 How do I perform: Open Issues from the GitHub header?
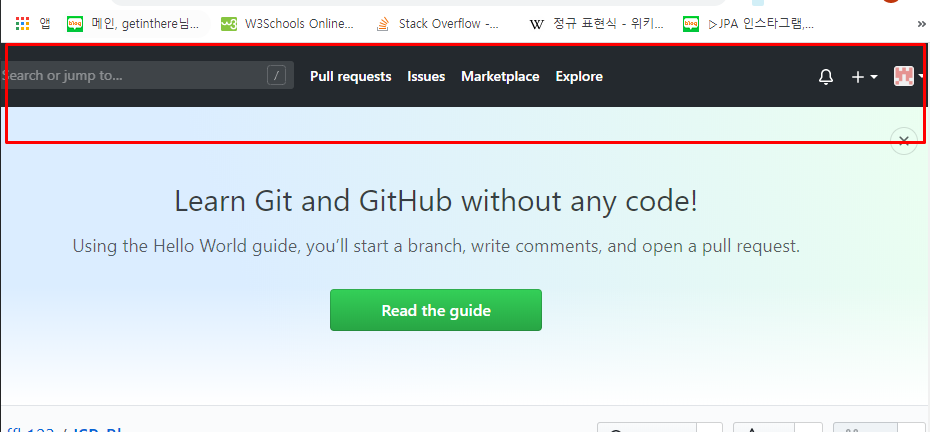pyautogui.click(x=426, y=77)
